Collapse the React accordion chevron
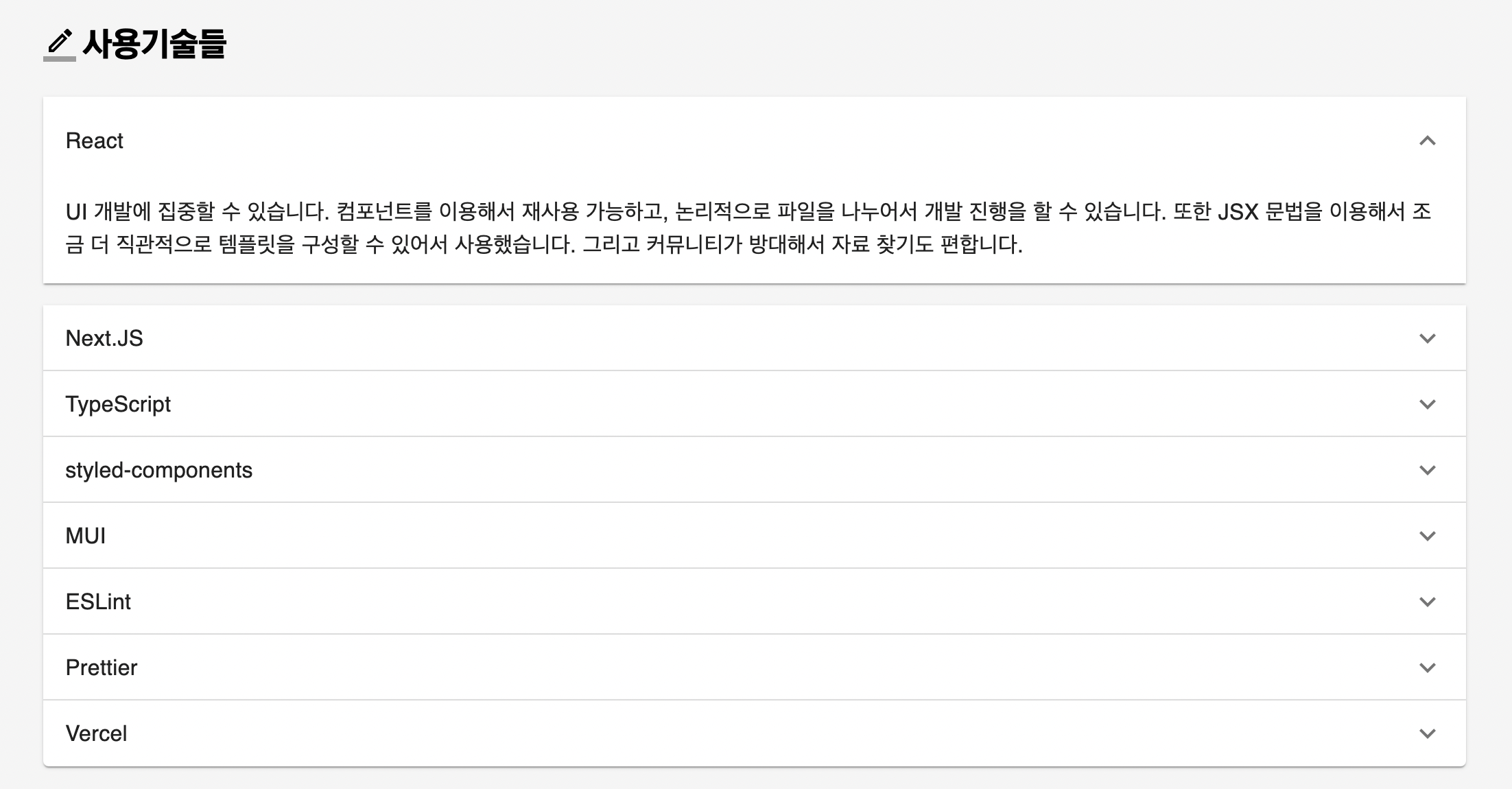Viewport: 1512px width, 789px height. [1427, 141]
